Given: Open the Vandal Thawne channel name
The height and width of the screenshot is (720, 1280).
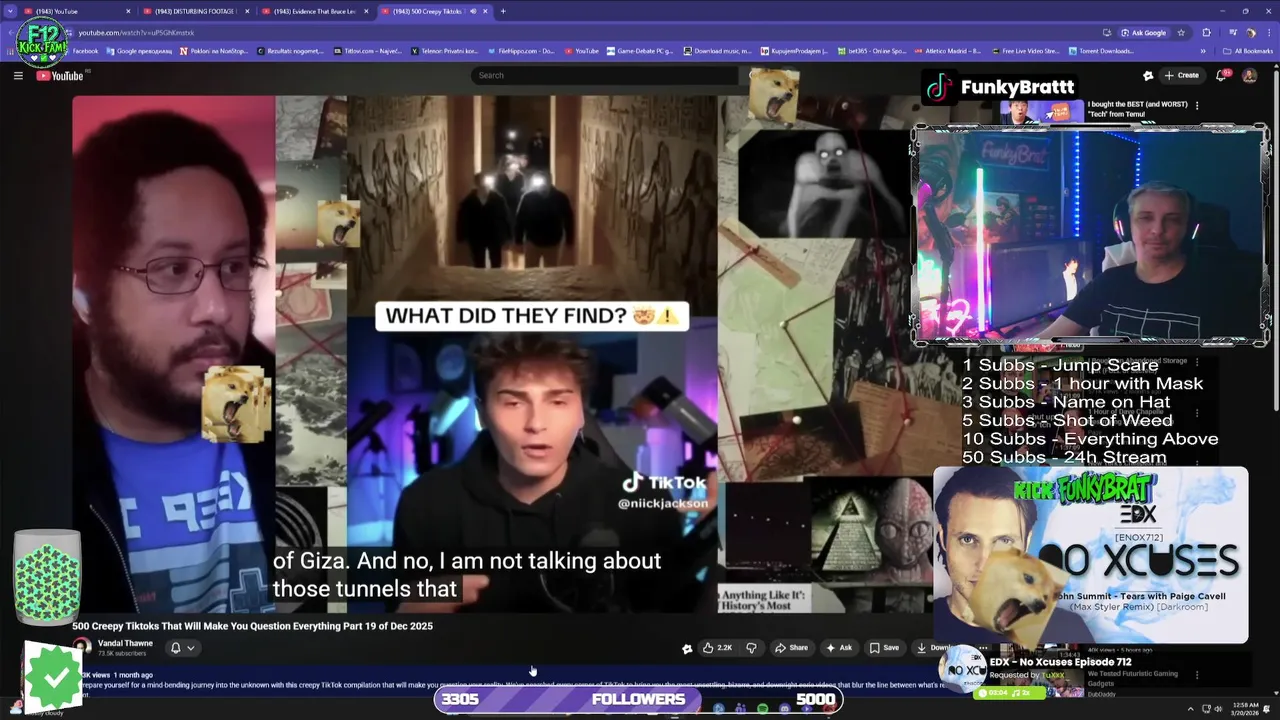Looking at the screenshot, I should pos(125,643).
